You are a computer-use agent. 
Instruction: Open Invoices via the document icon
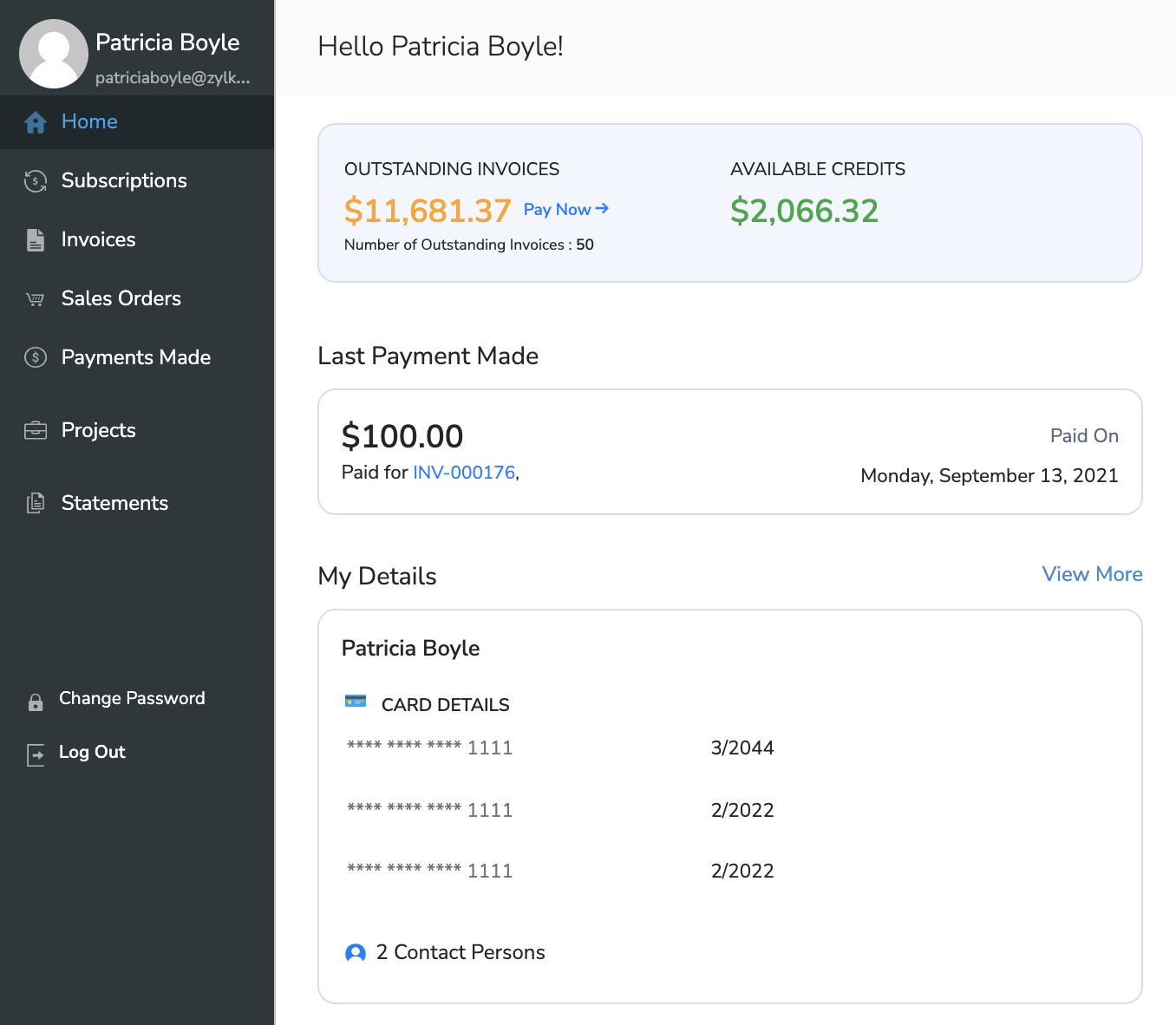(x=36, y=239)
